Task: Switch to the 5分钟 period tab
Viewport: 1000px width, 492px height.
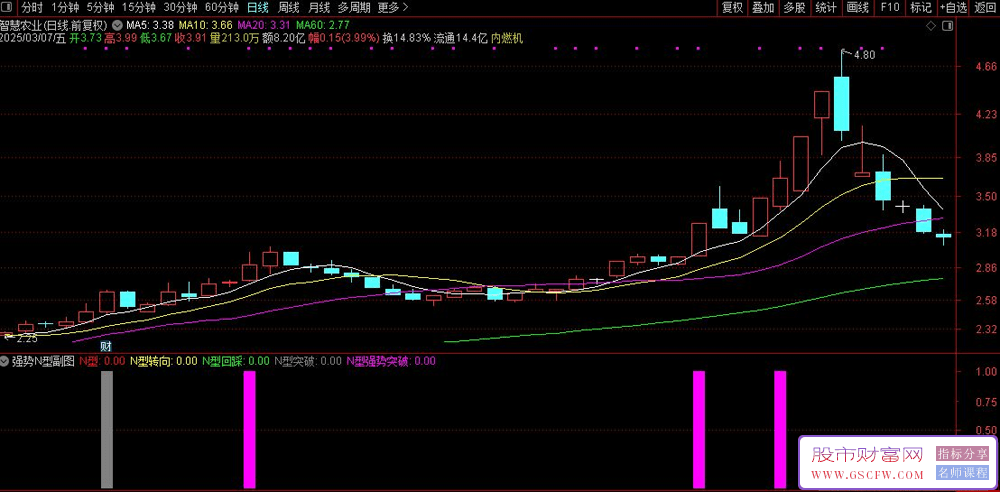Action: [x=101, y=8]
